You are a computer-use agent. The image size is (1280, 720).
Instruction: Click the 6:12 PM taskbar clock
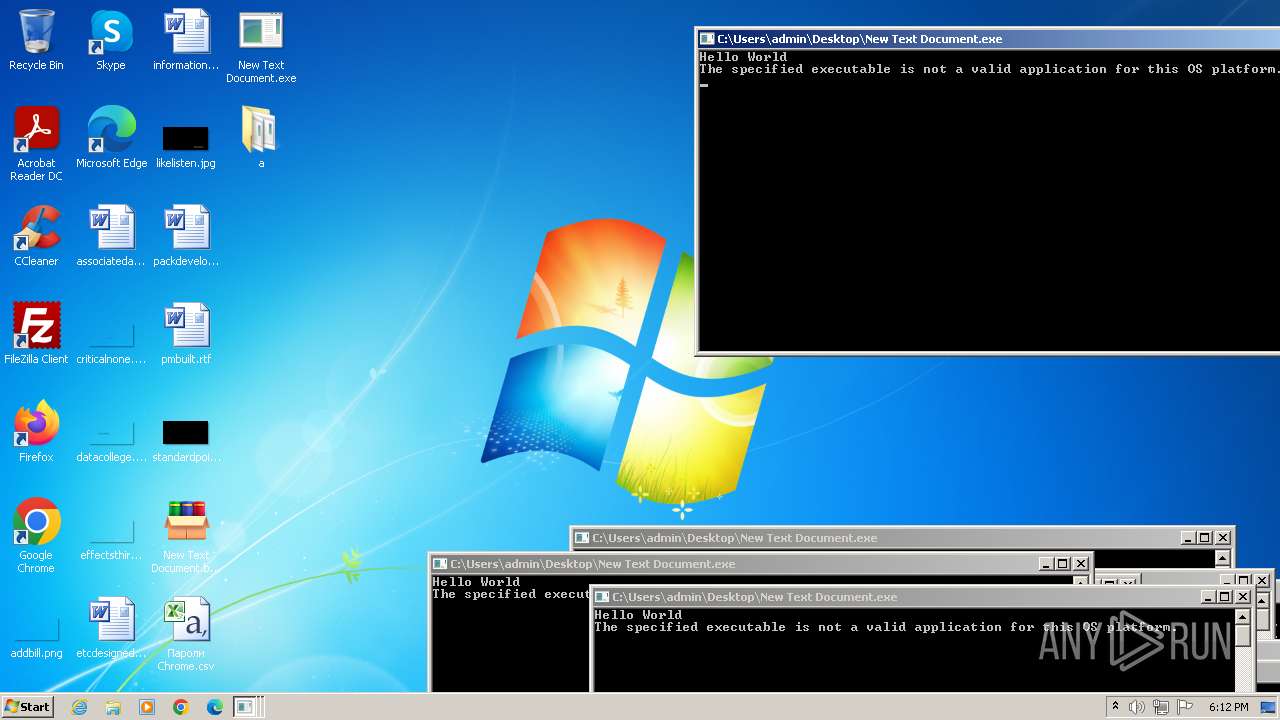1228,707
